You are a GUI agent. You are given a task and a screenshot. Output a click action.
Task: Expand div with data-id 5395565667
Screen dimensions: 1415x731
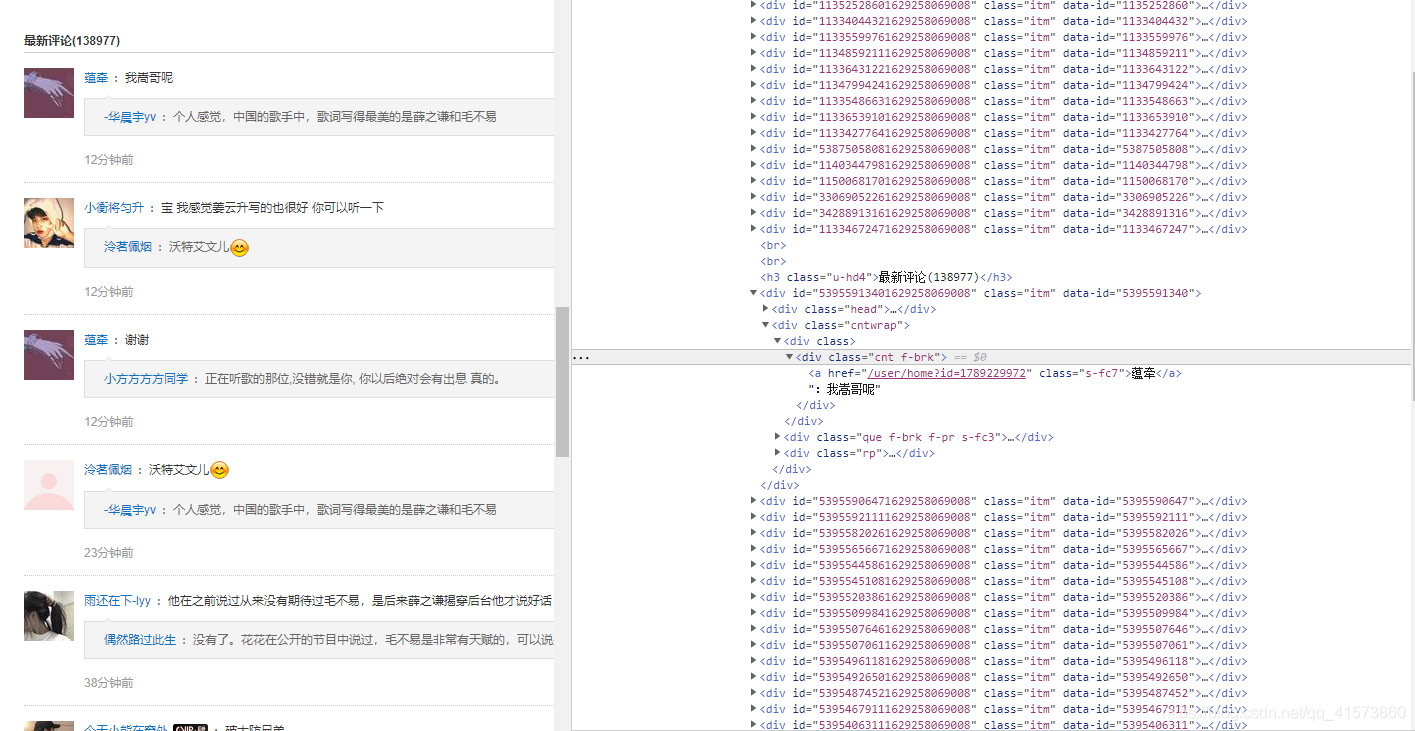point(754,549)
